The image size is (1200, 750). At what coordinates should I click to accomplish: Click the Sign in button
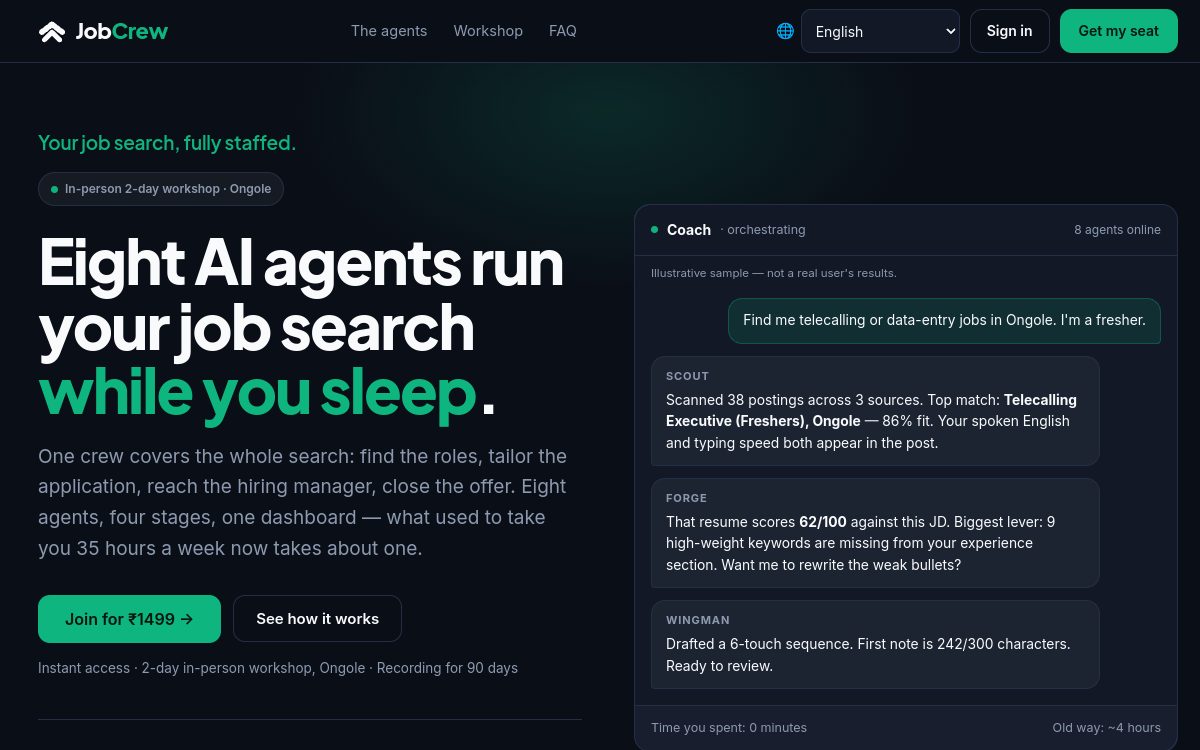point(1009,31)
